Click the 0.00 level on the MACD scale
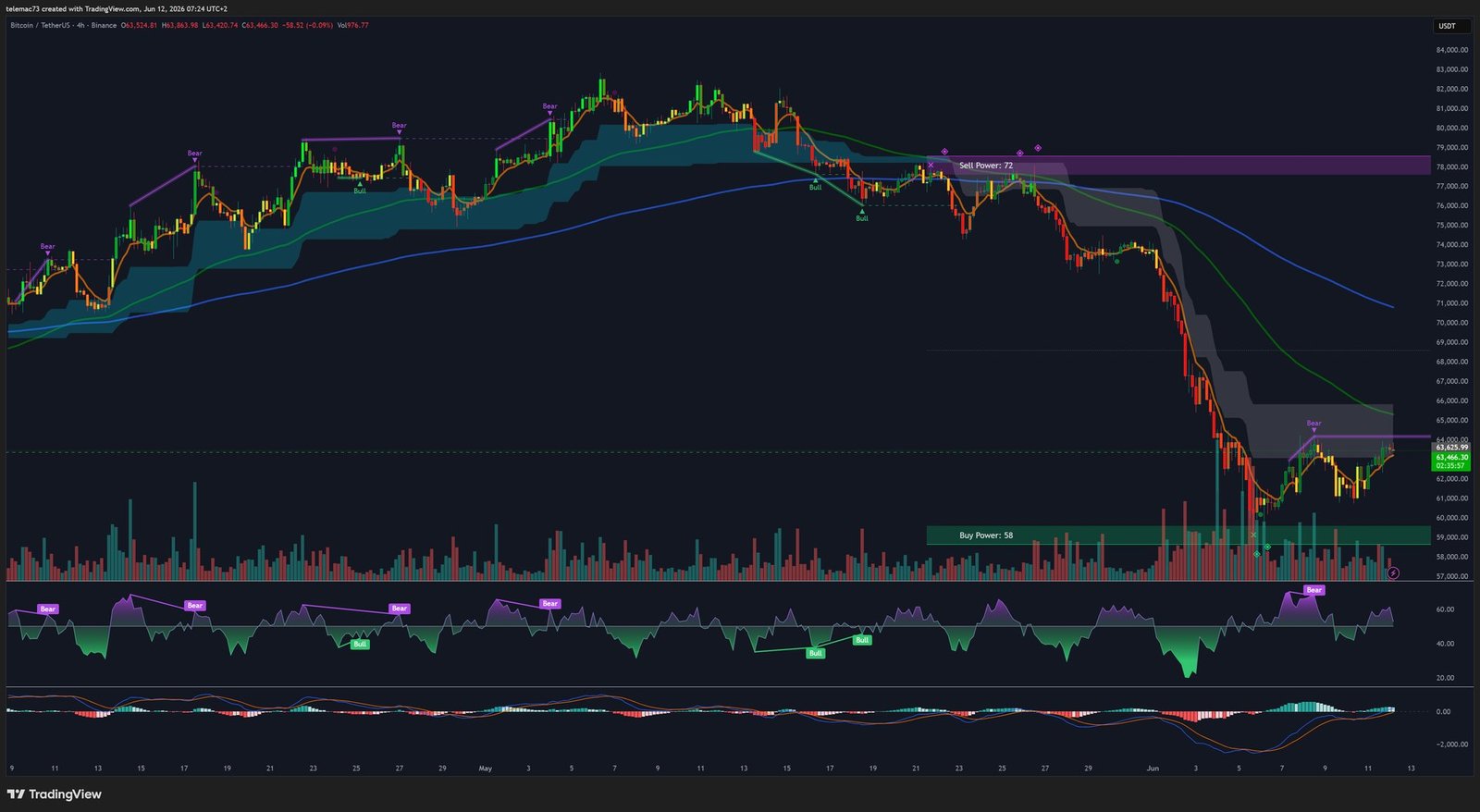The image size is (1480, 812). [1443, 712]
